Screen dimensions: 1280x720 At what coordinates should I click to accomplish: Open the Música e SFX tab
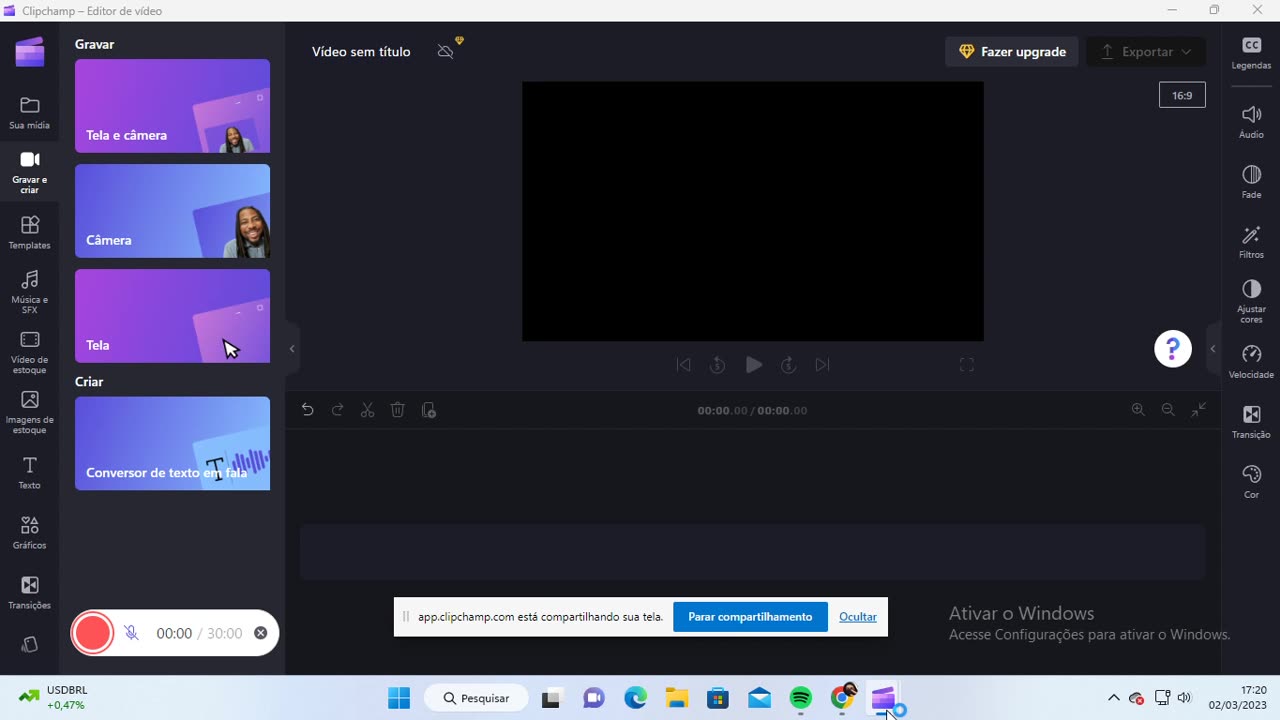(30, 292)
